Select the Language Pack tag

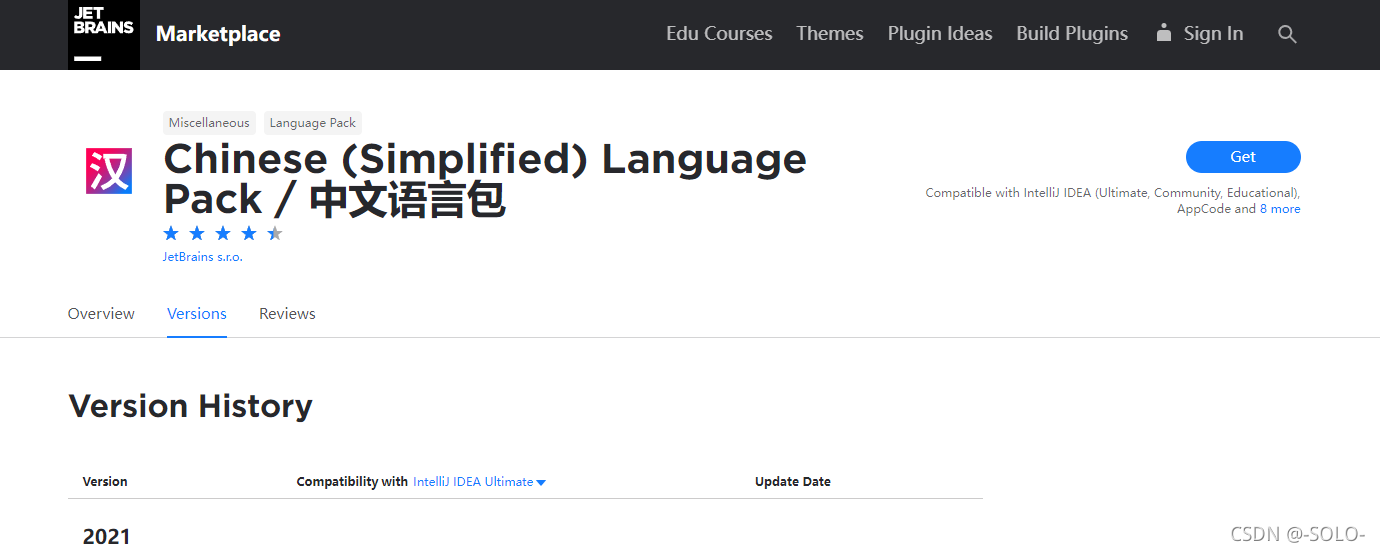point(313,123)
